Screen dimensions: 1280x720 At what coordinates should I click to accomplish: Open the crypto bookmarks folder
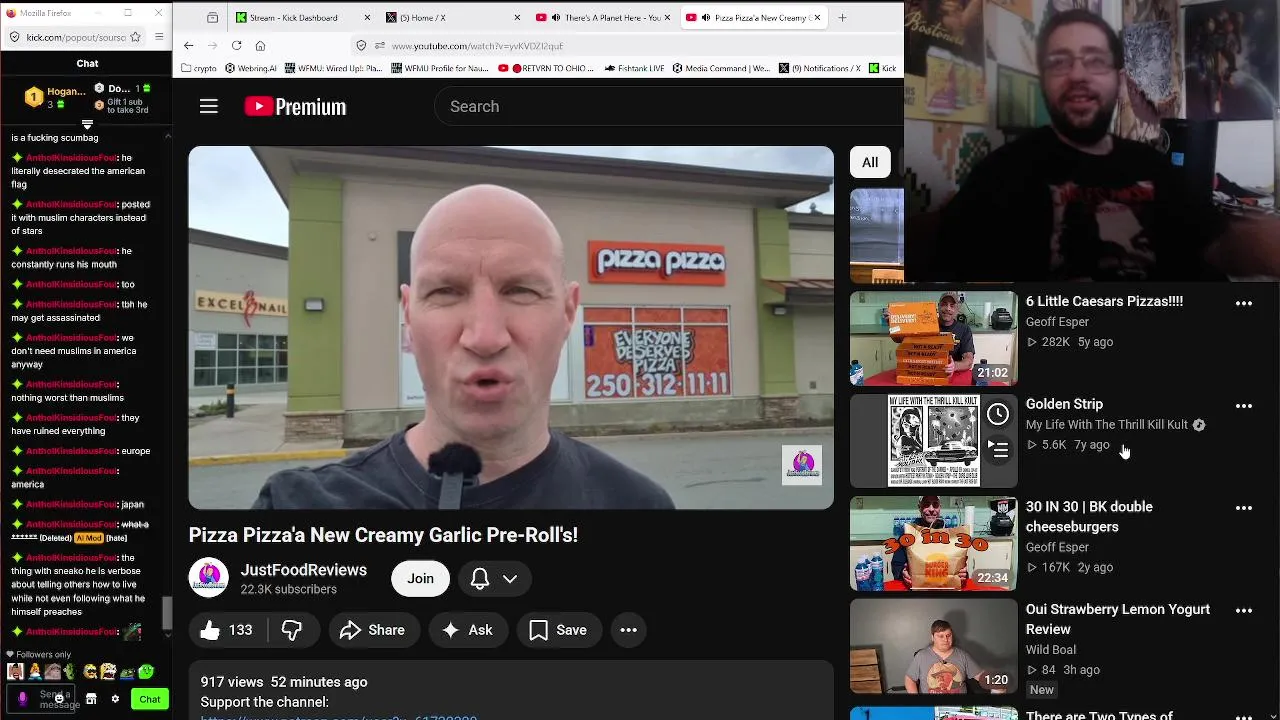pos(198,68)
